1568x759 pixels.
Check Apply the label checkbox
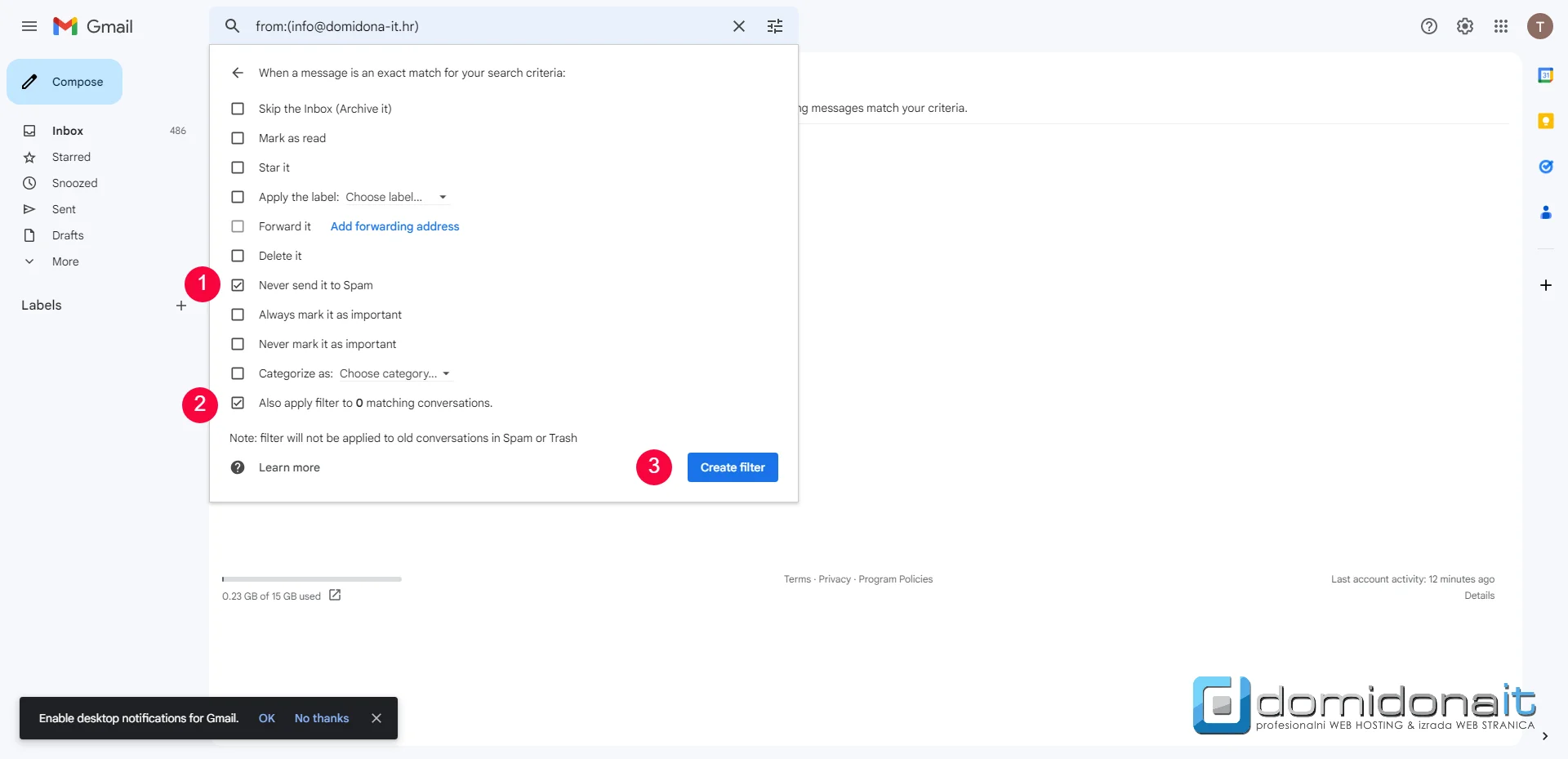point(238,197)
